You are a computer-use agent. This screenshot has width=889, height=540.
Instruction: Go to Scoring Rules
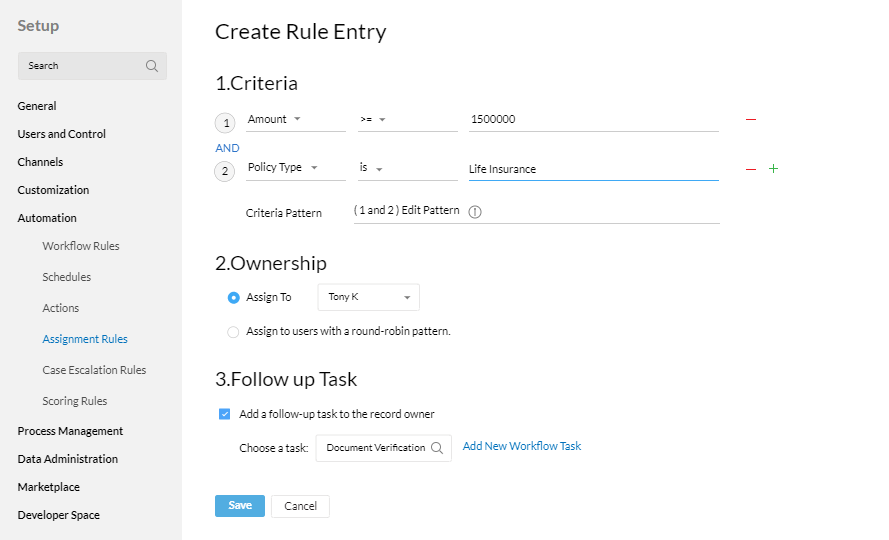[x=75, y=401]
